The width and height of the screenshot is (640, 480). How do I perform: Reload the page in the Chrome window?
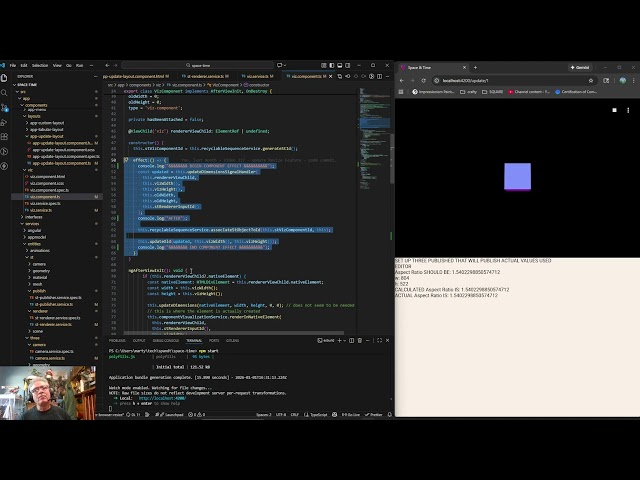423,80
